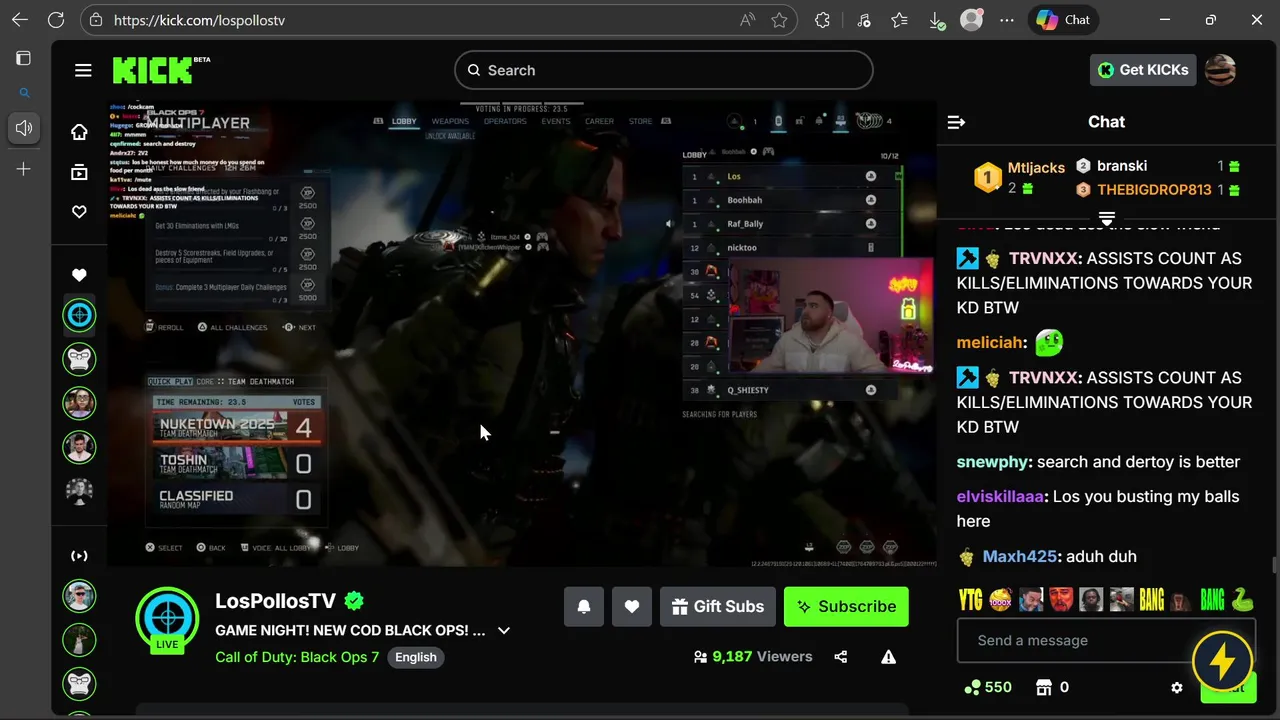Open browser Settings and more menu
The height and width of the screenshot is (720, 1280).
(1007, 20)
